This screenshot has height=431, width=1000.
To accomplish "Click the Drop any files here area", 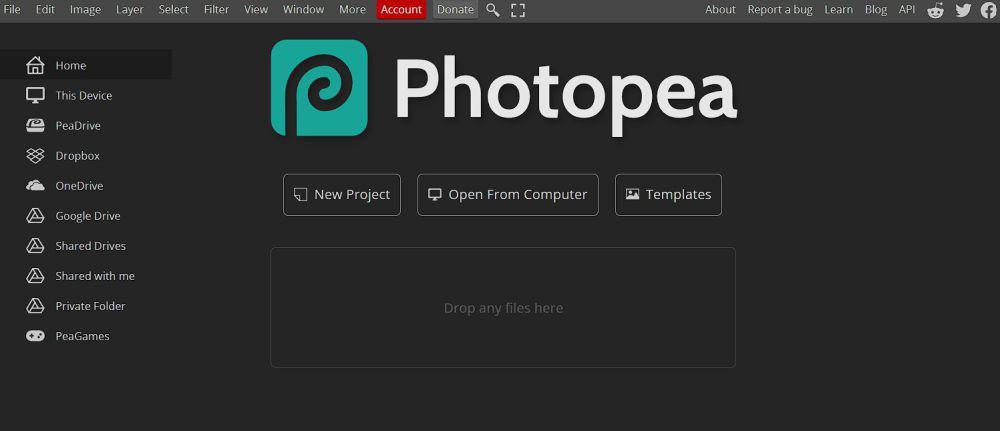I will [x=503, y=307].
